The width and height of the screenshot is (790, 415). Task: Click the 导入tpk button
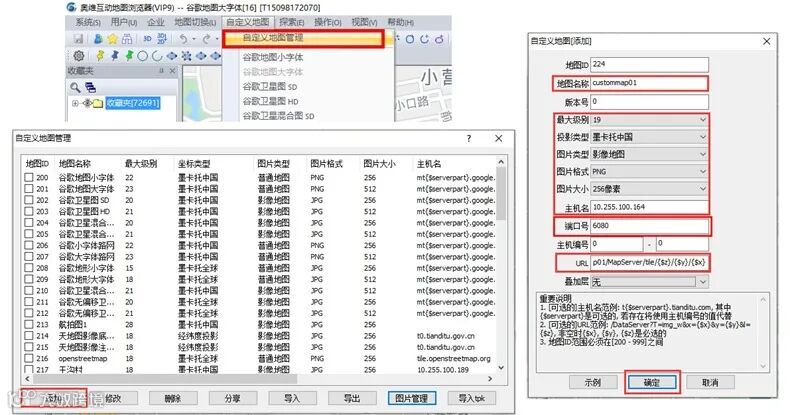472,398
